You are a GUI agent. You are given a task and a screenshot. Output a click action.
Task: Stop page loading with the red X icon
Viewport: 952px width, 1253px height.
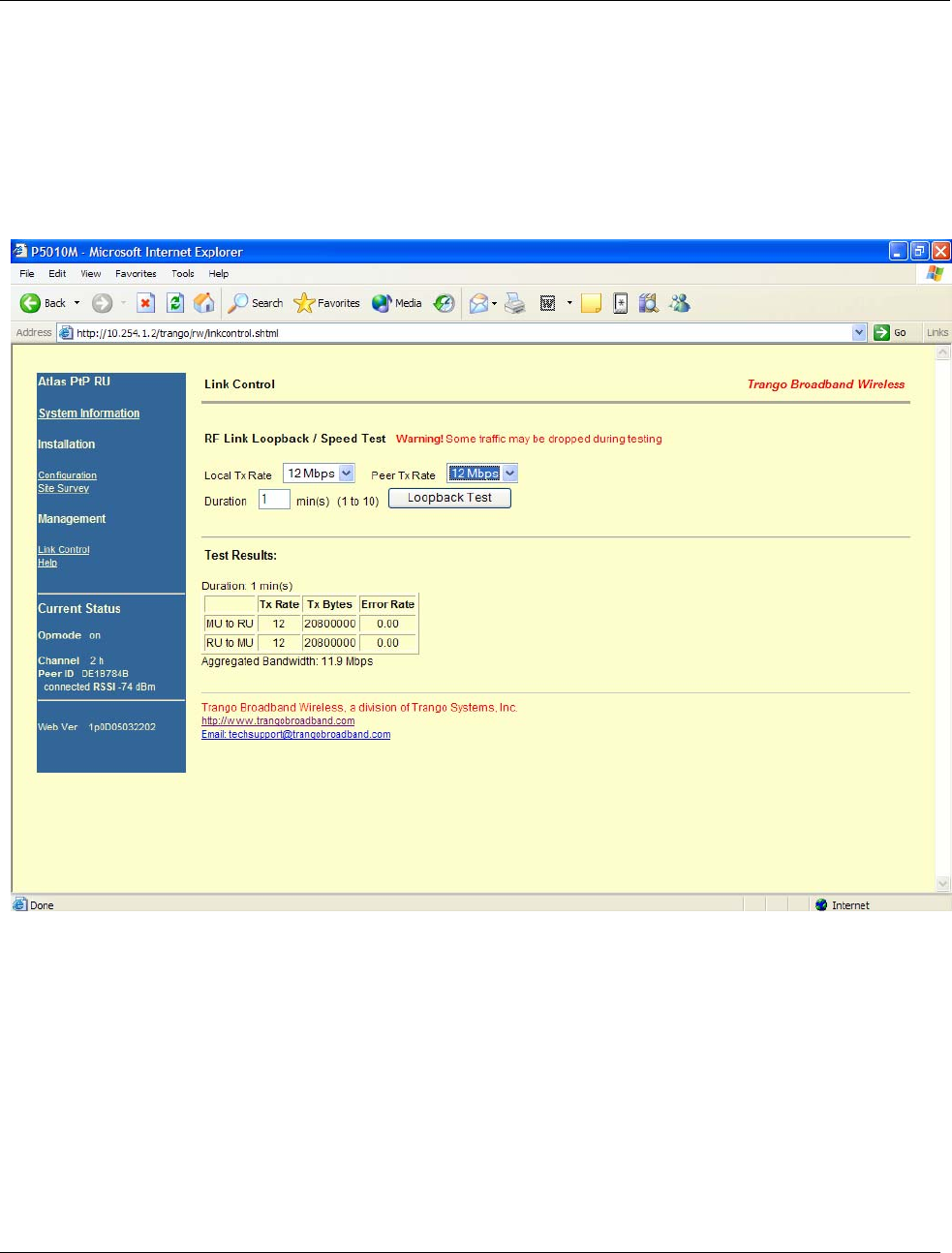(x=145, y=303)
